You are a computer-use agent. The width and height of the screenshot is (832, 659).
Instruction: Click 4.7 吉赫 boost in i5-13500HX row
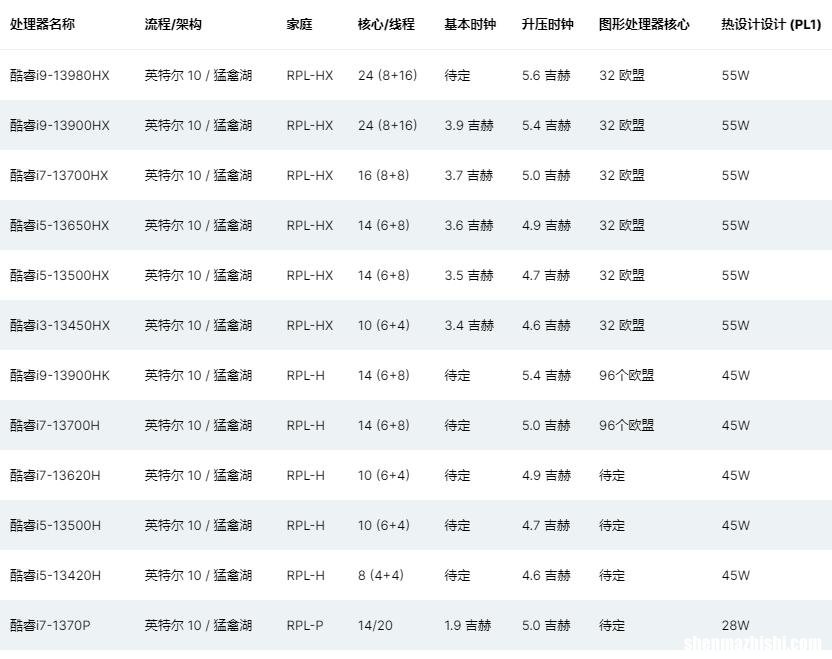[x=546, y=275]
